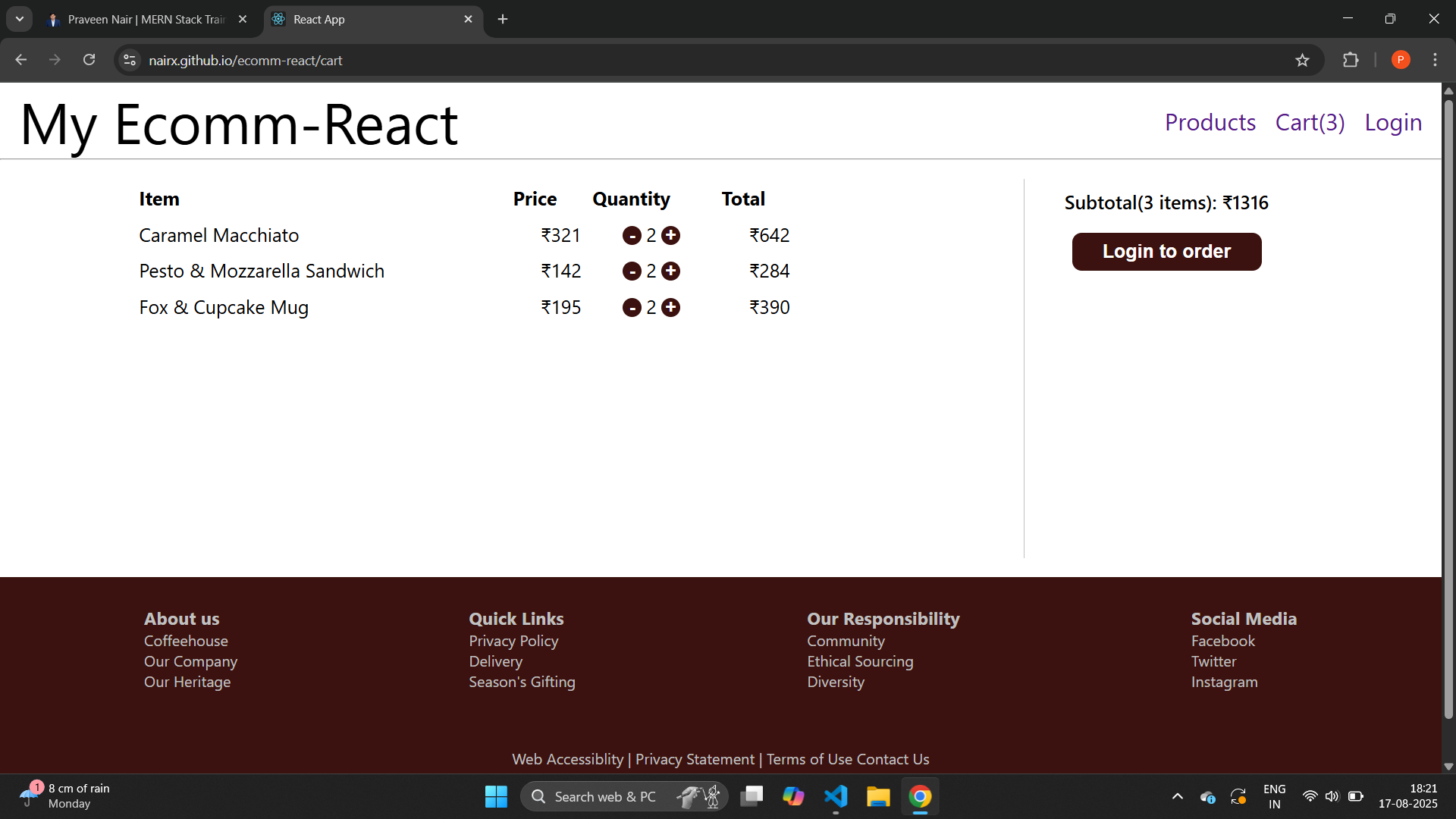Decrease Fox & Cupcake Mug quantity
This screenshot has height=819, width=1456.
tap(632, 308)
